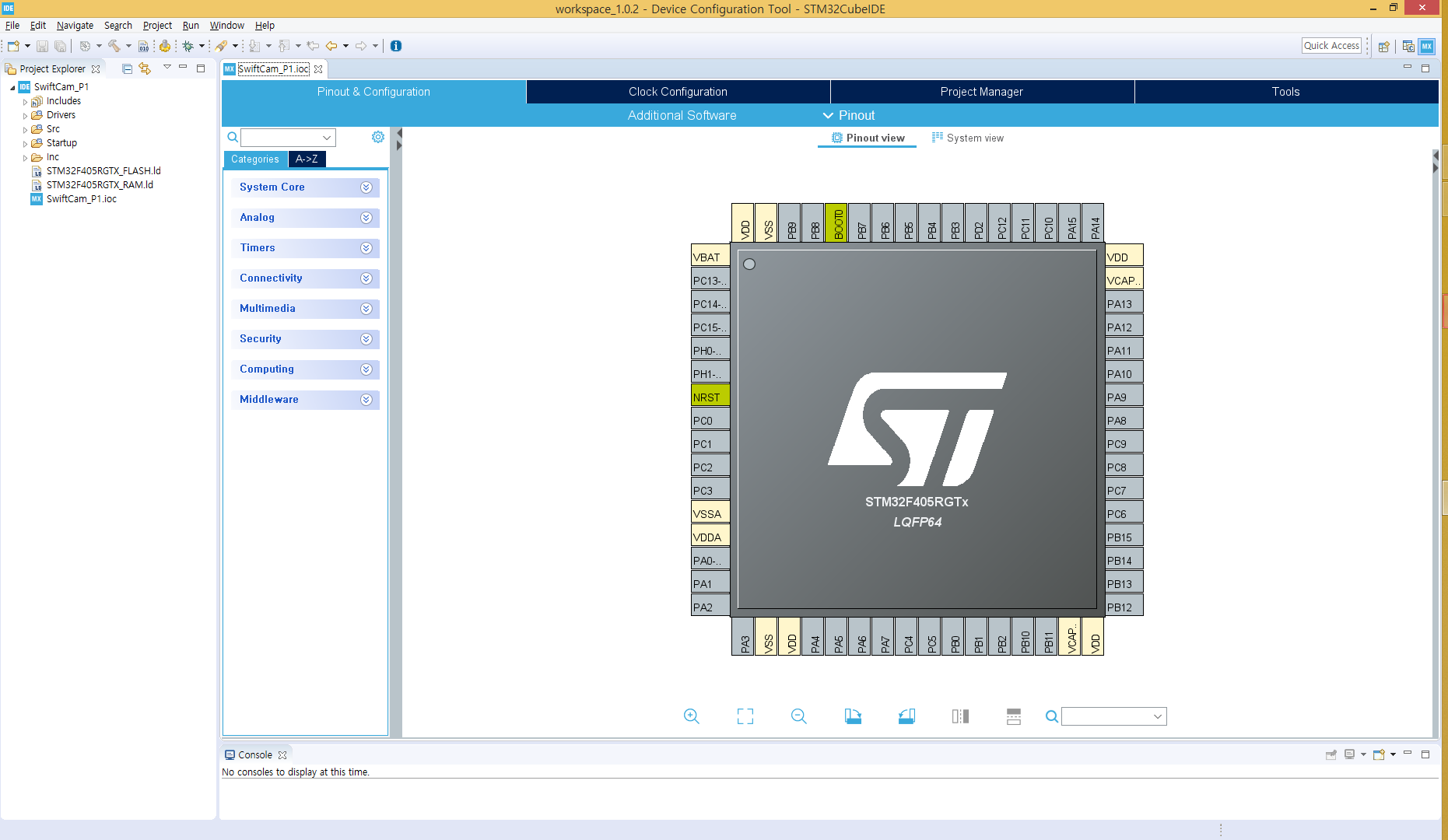
Task: Open the Project menu
Action: [x=157, y=26]
